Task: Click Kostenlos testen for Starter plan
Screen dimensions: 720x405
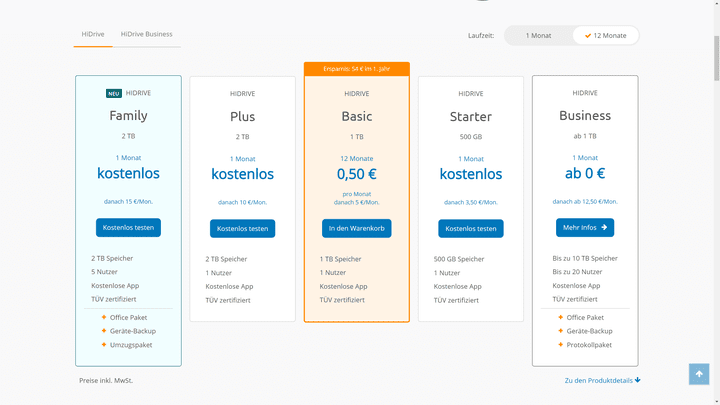Action: click(470, 228)
